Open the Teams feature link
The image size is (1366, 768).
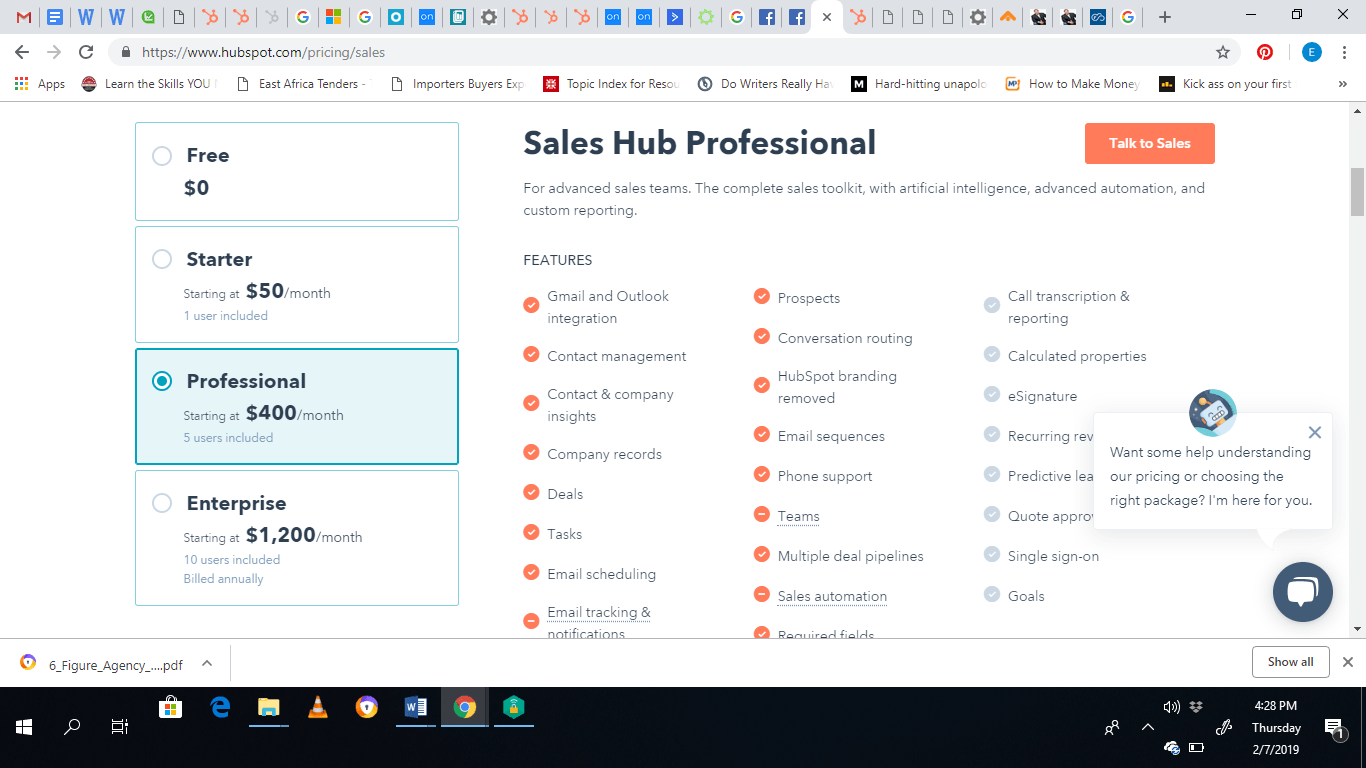point(798,516)
